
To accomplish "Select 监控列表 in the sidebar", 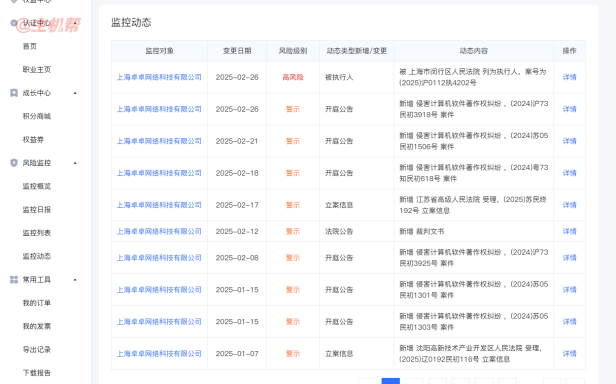I will click(x=37, y=233).
